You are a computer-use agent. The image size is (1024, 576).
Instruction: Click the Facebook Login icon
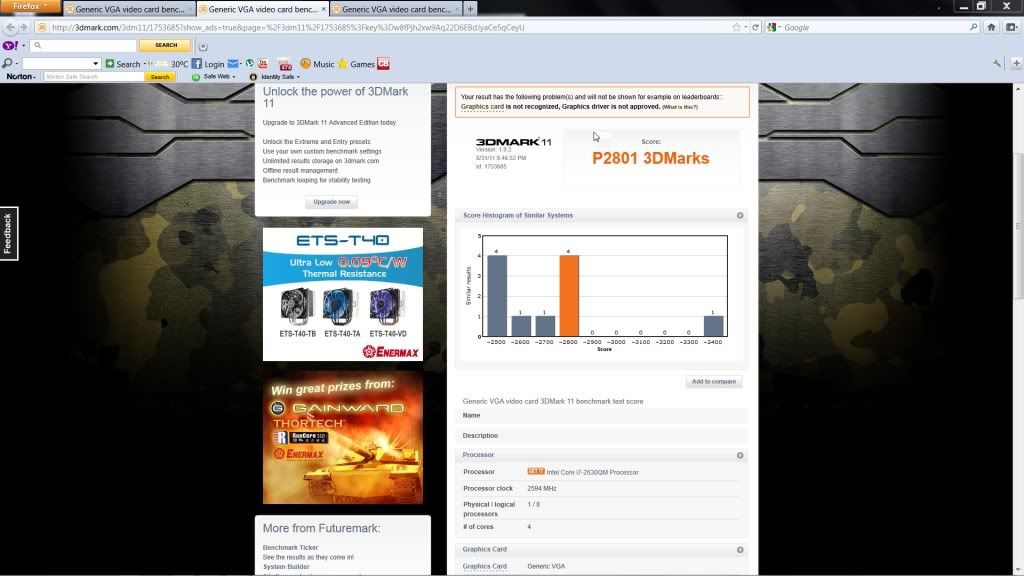pyautogui.click(x=208, y=64)
